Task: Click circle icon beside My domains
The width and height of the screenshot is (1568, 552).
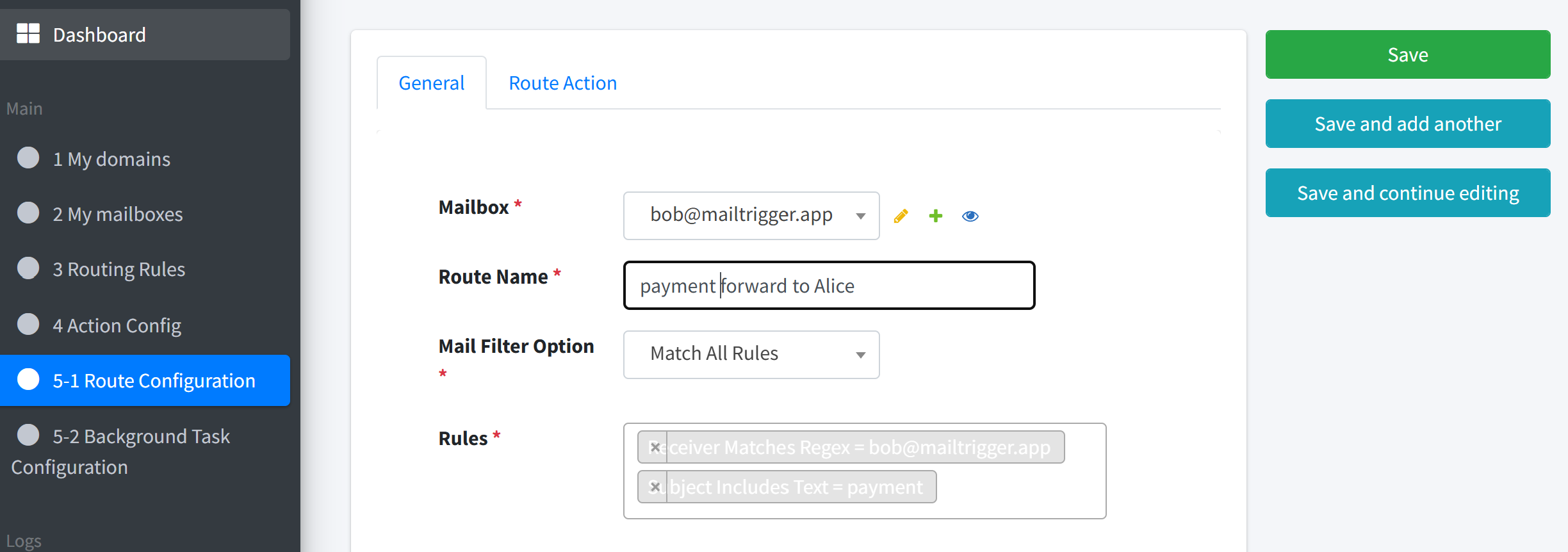Action: point(28,158)
